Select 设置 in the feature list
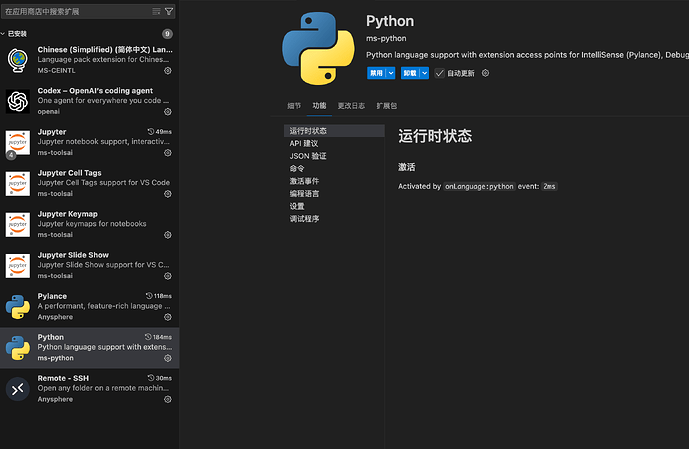This screenshot has width=689, height=449. click(334, 206)
